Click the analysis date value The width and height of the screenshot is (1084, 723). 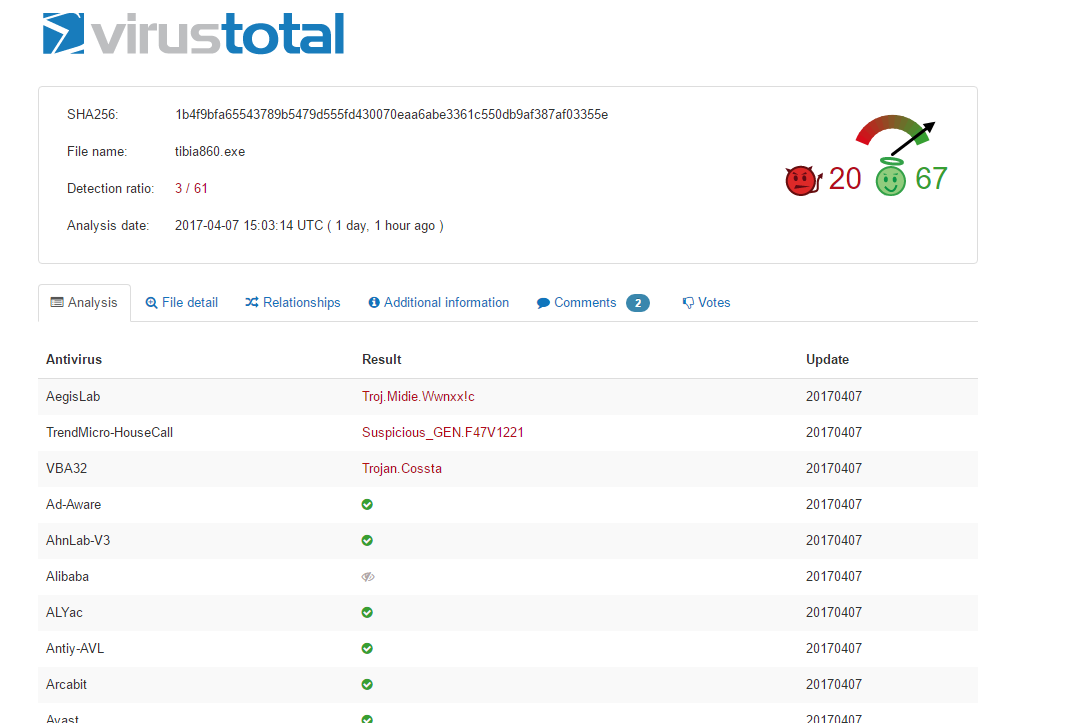pos(309,225)
